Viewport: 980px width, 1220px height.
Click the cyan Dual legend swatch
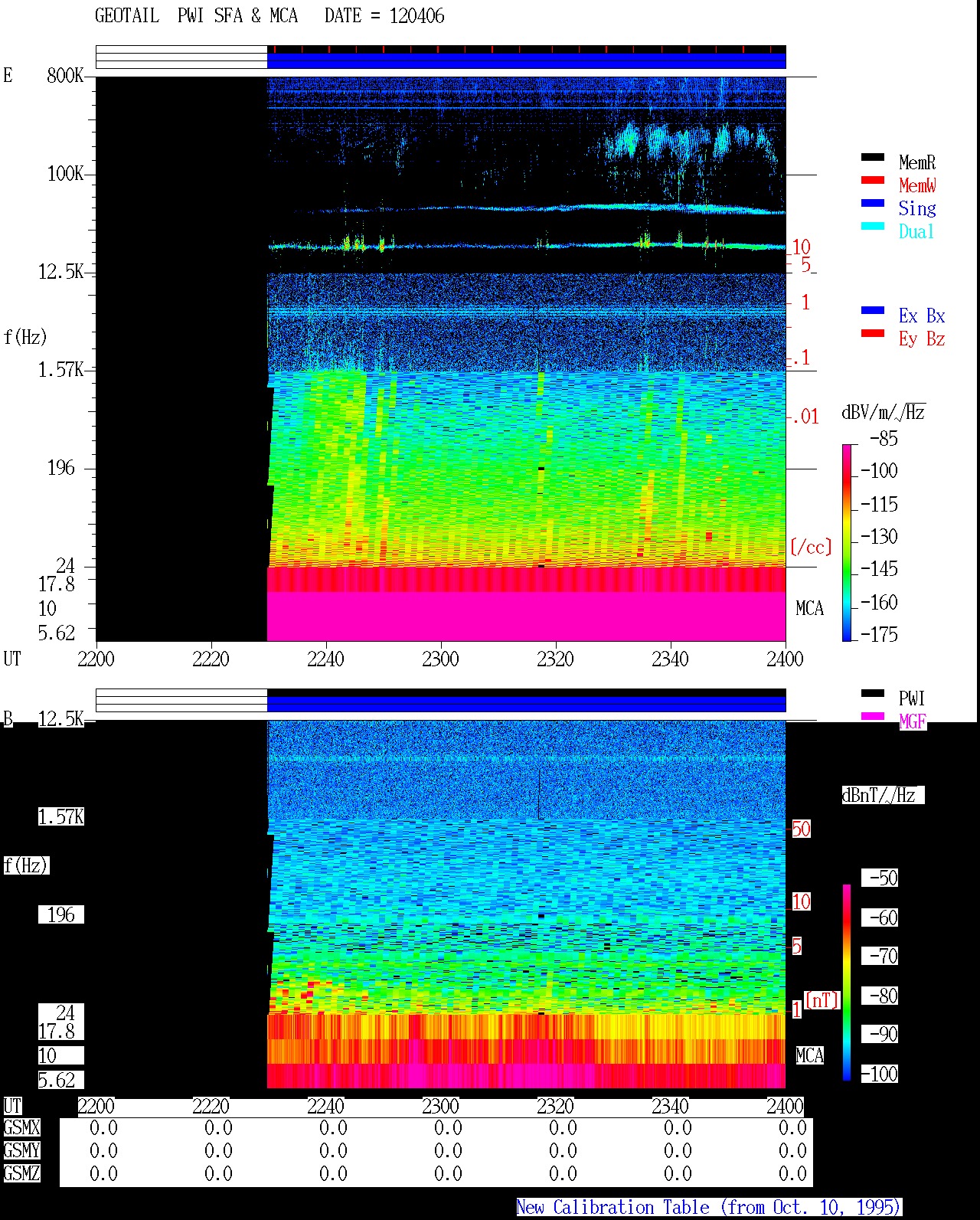tap(873, 226)
